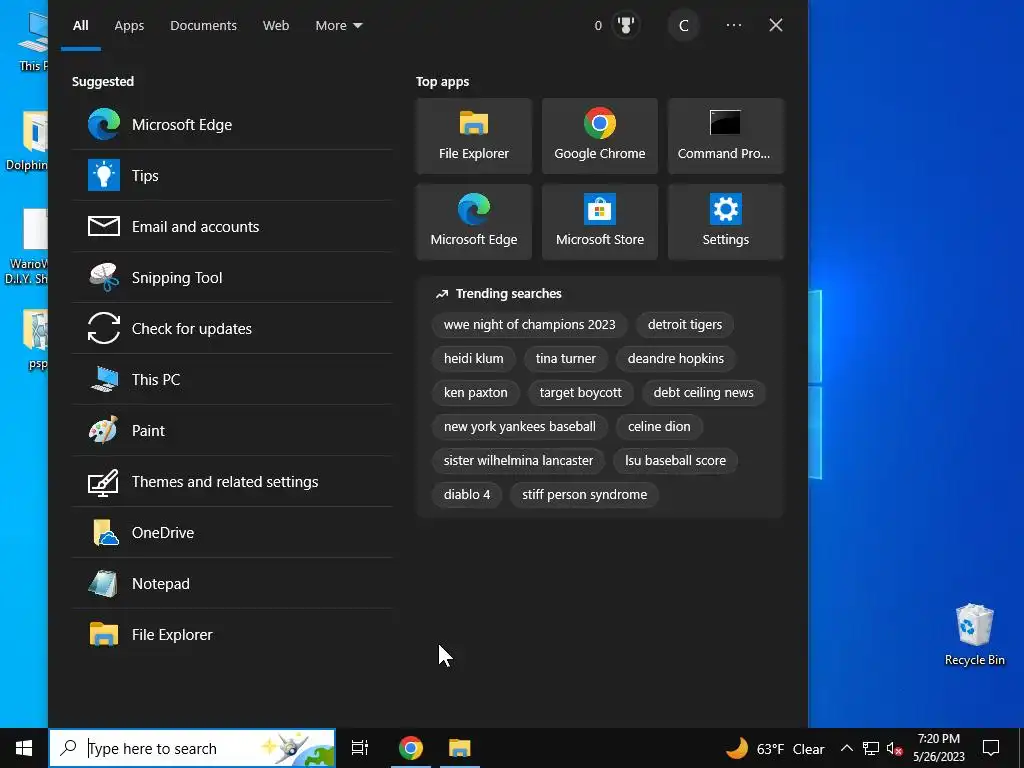Open This PC icon in Suggested list
The image size is (1024, 768).
(104, 379)
